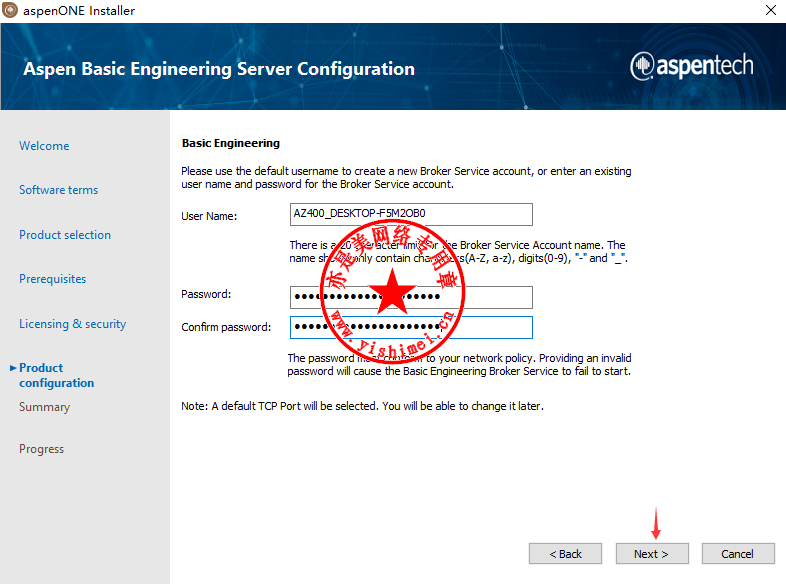This screenshot has width=786, height=584.
Task: Focus the User Name input field
Action: coord(411,214)
